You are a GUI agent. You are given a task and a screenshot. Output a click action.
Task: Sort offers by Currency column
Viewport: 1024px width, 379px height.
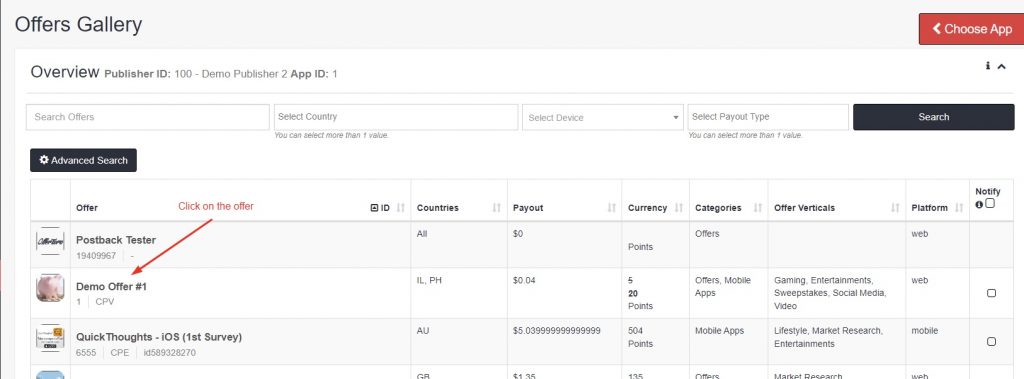(679, 208)
